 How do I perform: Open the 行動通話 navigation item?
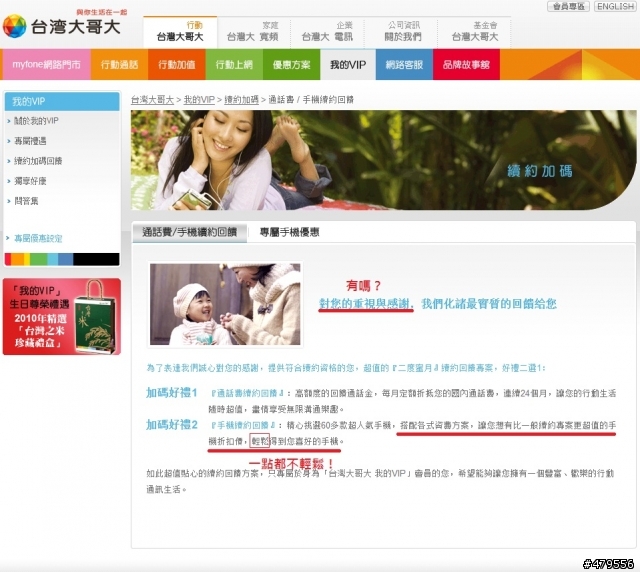tap(119, 65)
